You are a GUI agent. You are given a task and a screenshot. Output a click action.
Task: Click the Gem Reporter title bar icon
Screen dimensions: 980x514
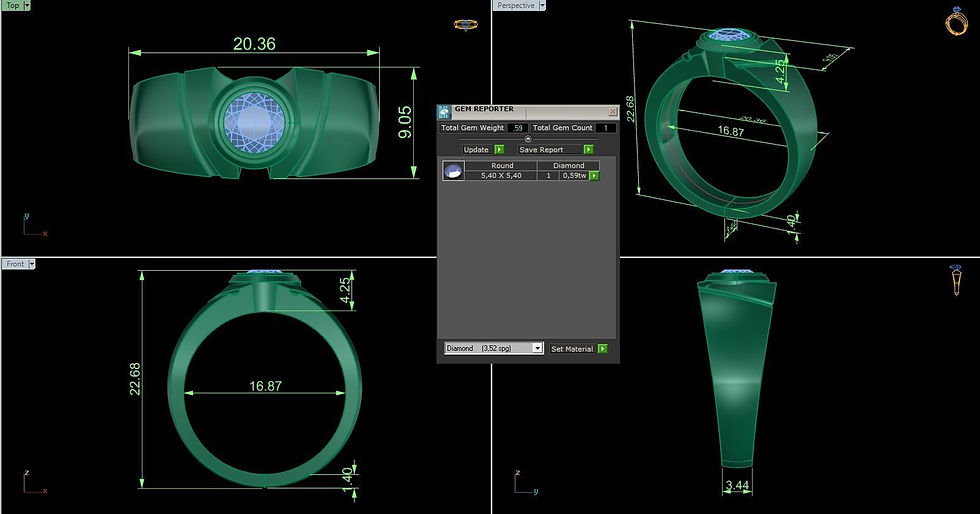coord(444,113)
